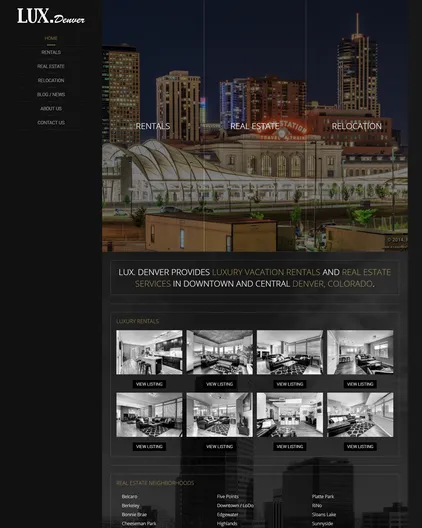Open the Blog / News page
422x528 pixels.
51,95
